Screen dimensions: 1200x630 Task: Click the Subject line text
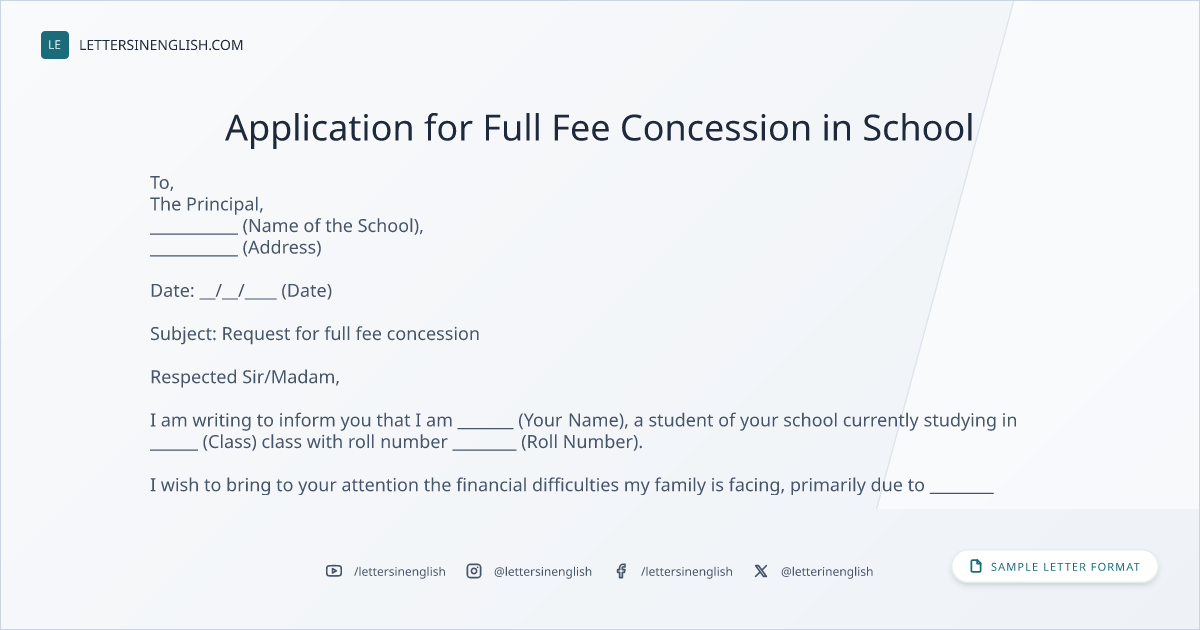(315, 334)
